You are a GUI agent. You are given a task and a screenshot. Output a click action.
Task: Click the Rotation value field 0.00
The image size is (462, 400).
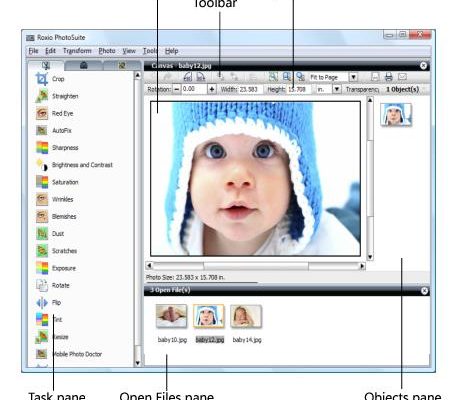pyautogui.click(x=194, y=89)
